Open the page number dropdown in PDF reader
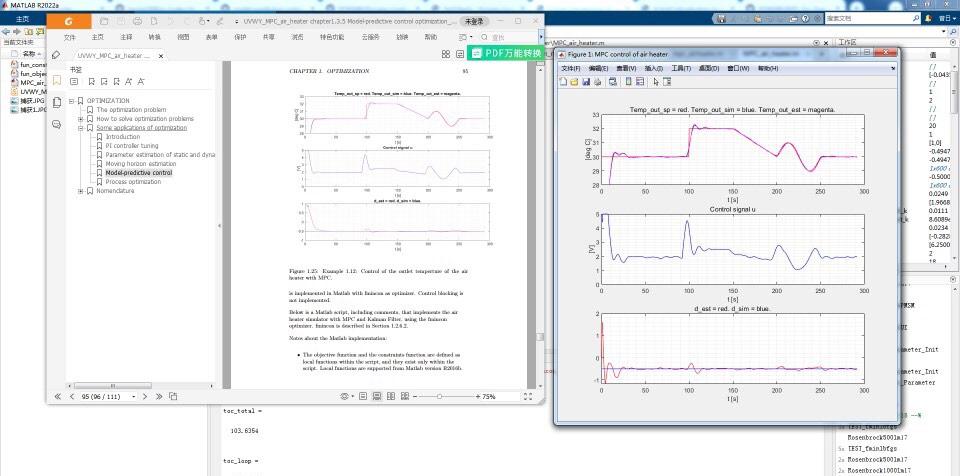Image resolution: width=960 pixels, height=476 pixels. click(x=134, y=397)
